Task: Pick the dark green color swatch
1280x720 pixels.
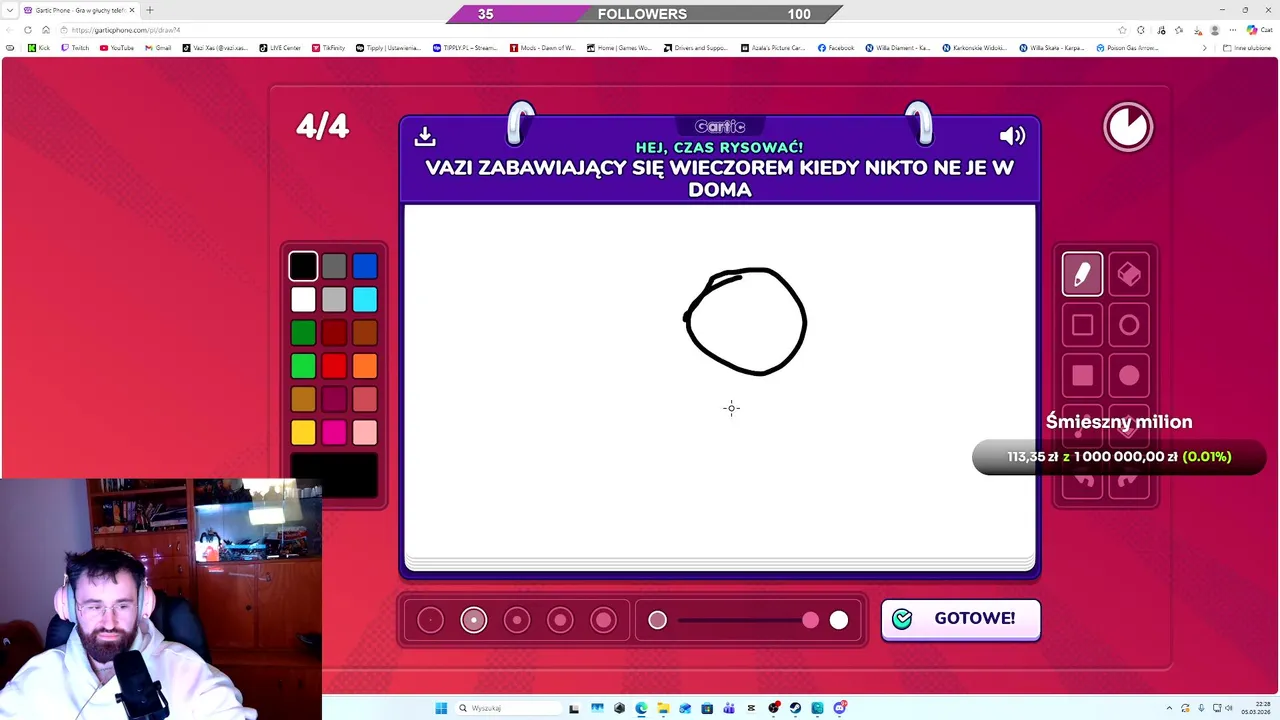Action: (303, 332)
